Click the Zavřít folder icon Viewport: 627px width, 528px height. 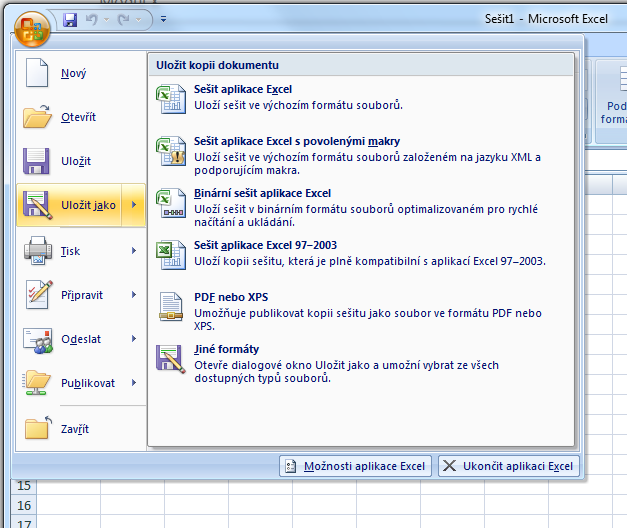[38, 428]
